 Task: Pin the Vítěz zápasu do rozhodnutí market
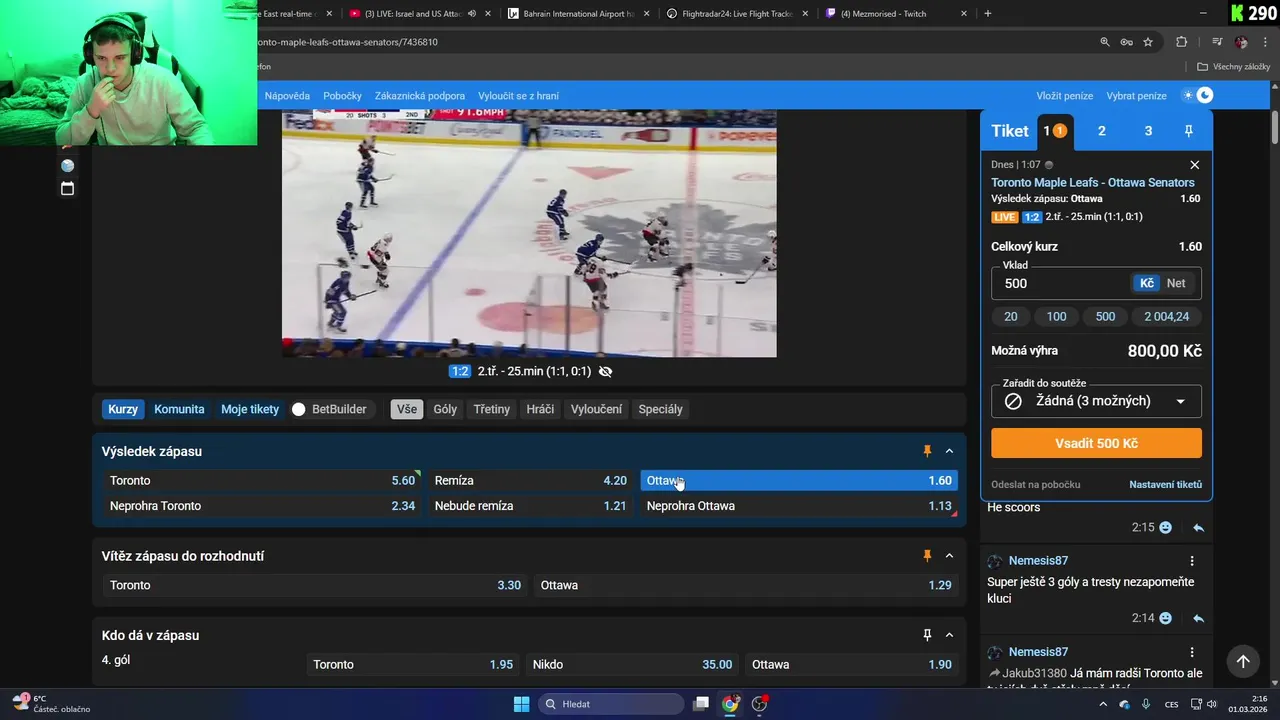click(927, 556)
